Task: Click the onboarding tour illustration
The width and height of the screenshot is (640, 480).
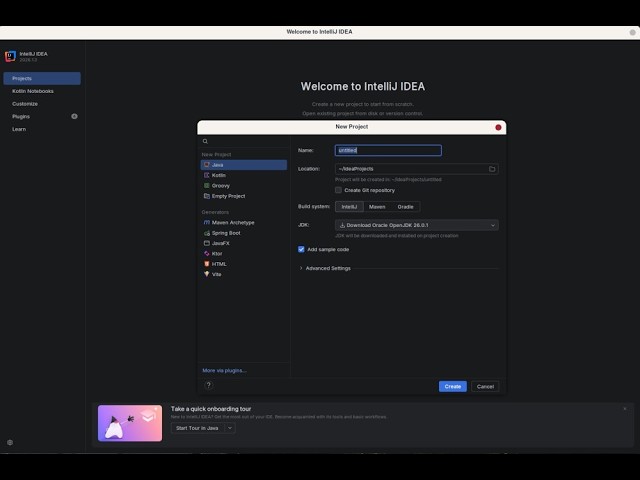Action: (130, 423)
